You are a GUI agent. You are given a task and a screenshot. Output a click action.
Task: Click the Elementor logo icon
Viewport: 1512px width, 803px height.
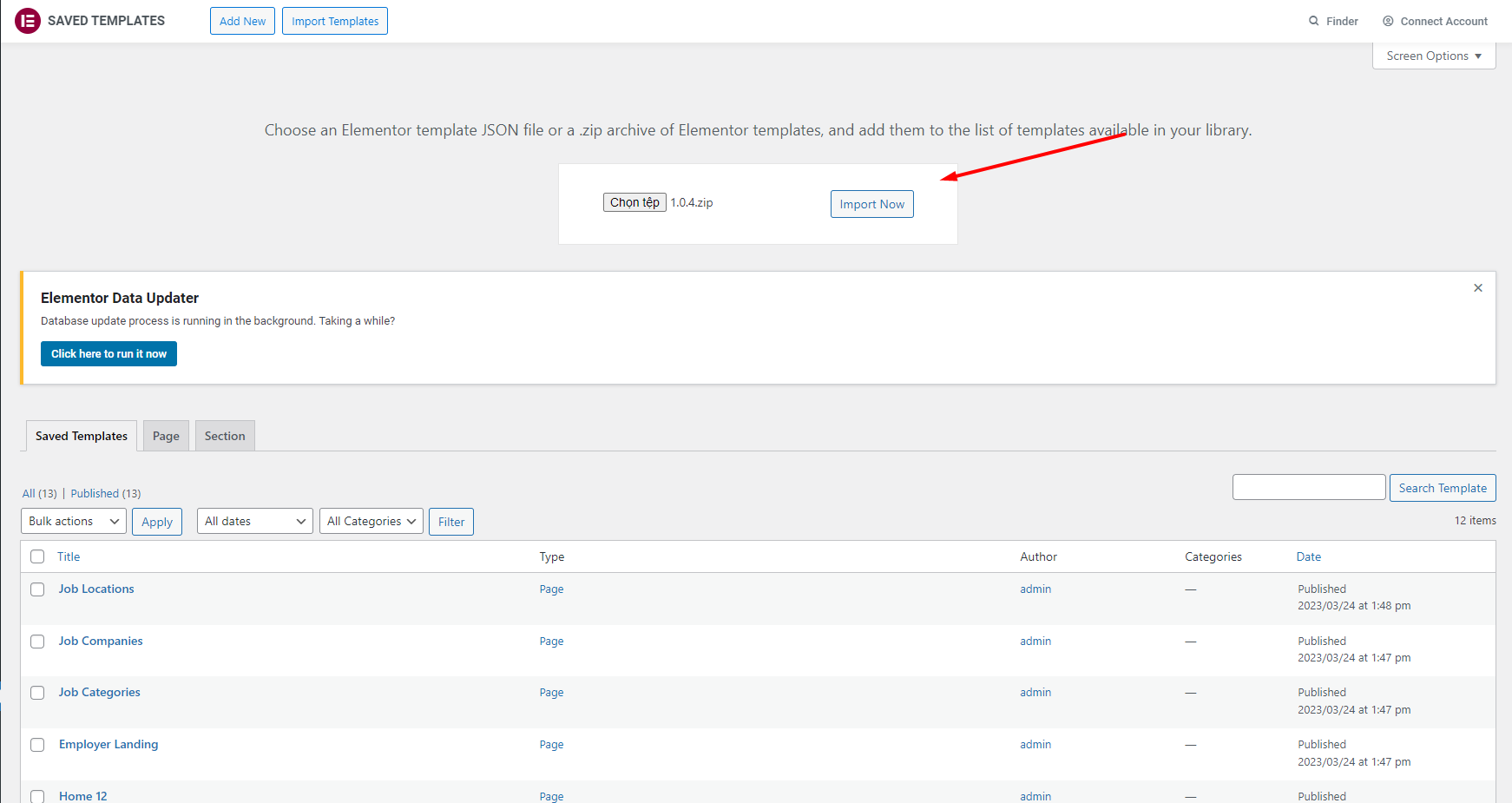pos(28,21)
